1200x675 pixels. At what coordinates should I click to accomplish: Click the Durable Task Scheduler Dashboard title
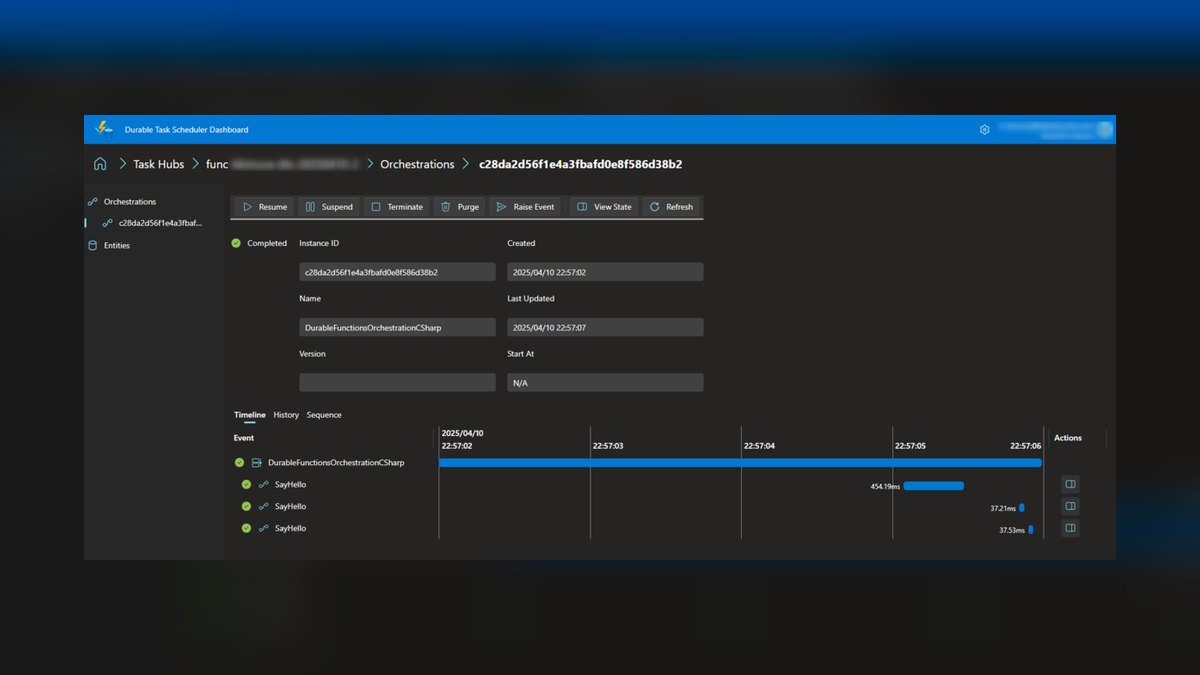pyautogui.click(x=186, y=130)
